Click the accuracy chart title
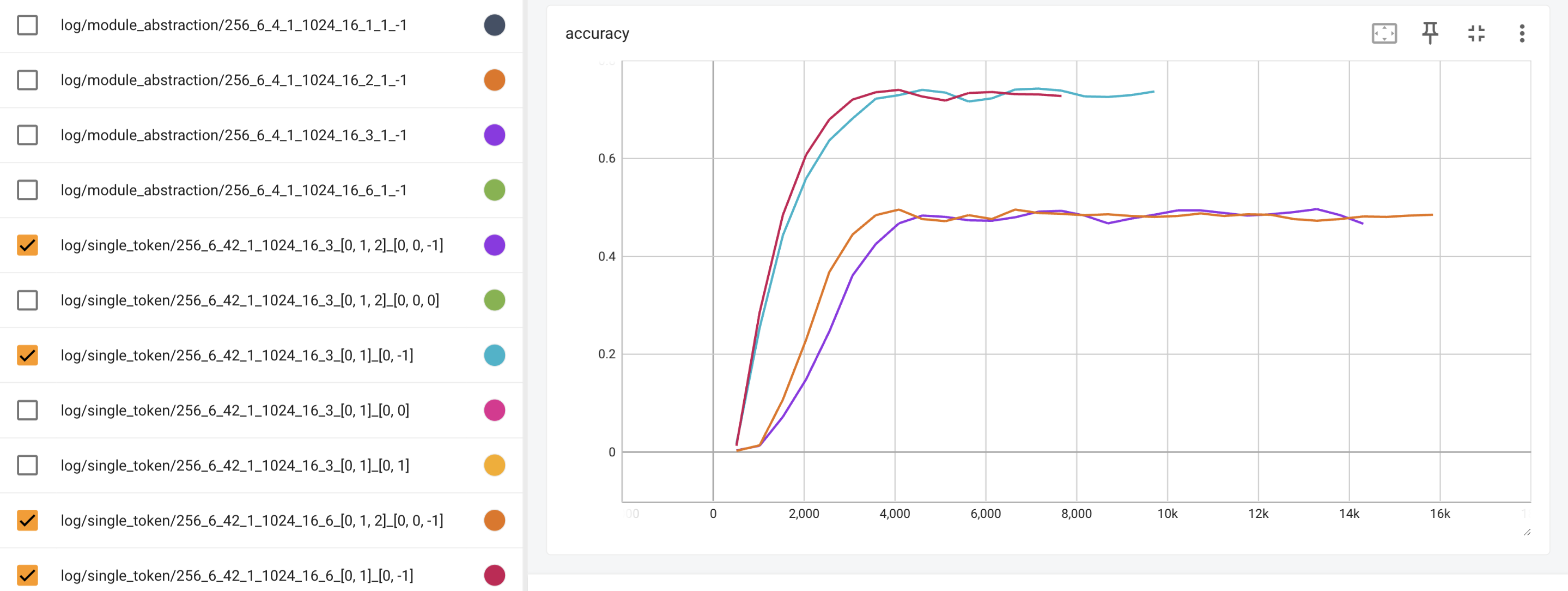This screenshot has width=1568, height=591. (x=597, y=33)
